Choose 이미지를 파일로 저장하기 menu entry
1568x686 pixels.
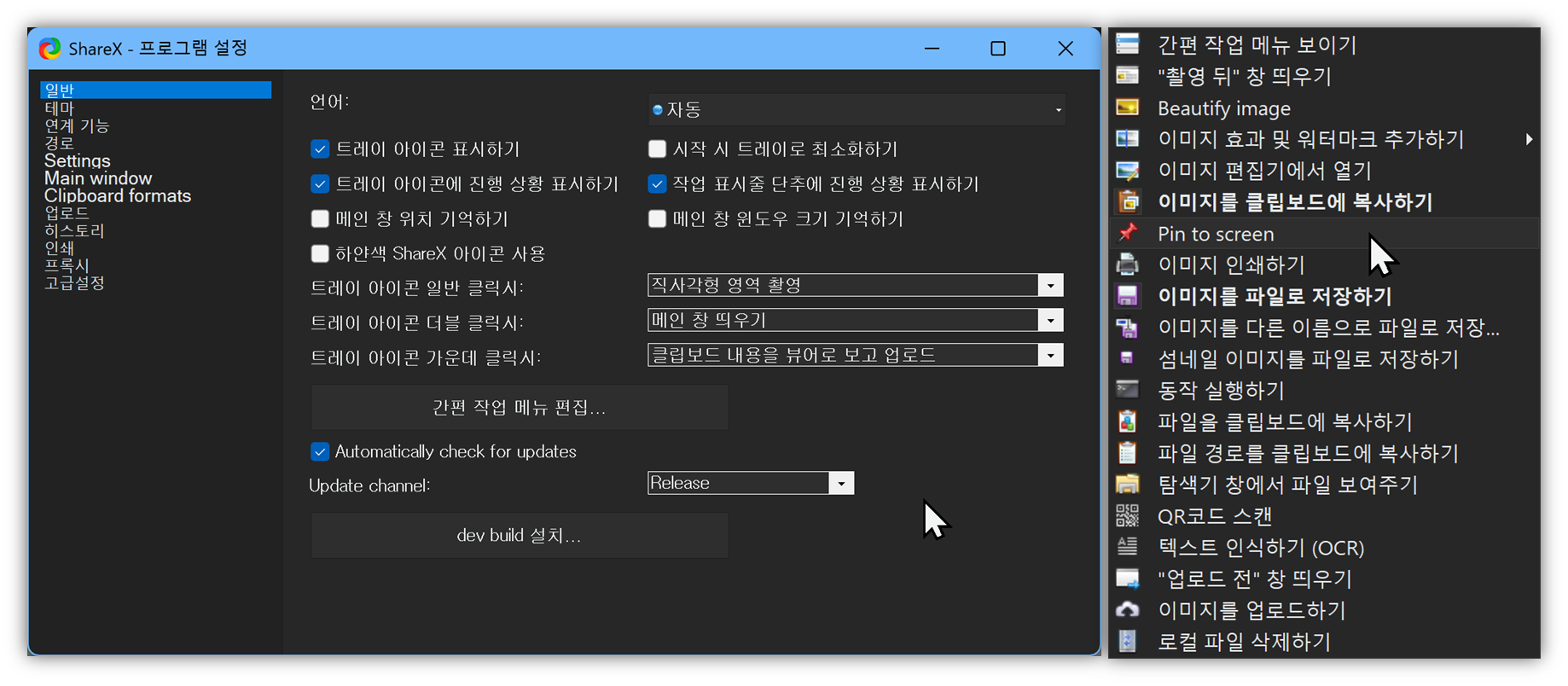click(x=1324, y=296)
